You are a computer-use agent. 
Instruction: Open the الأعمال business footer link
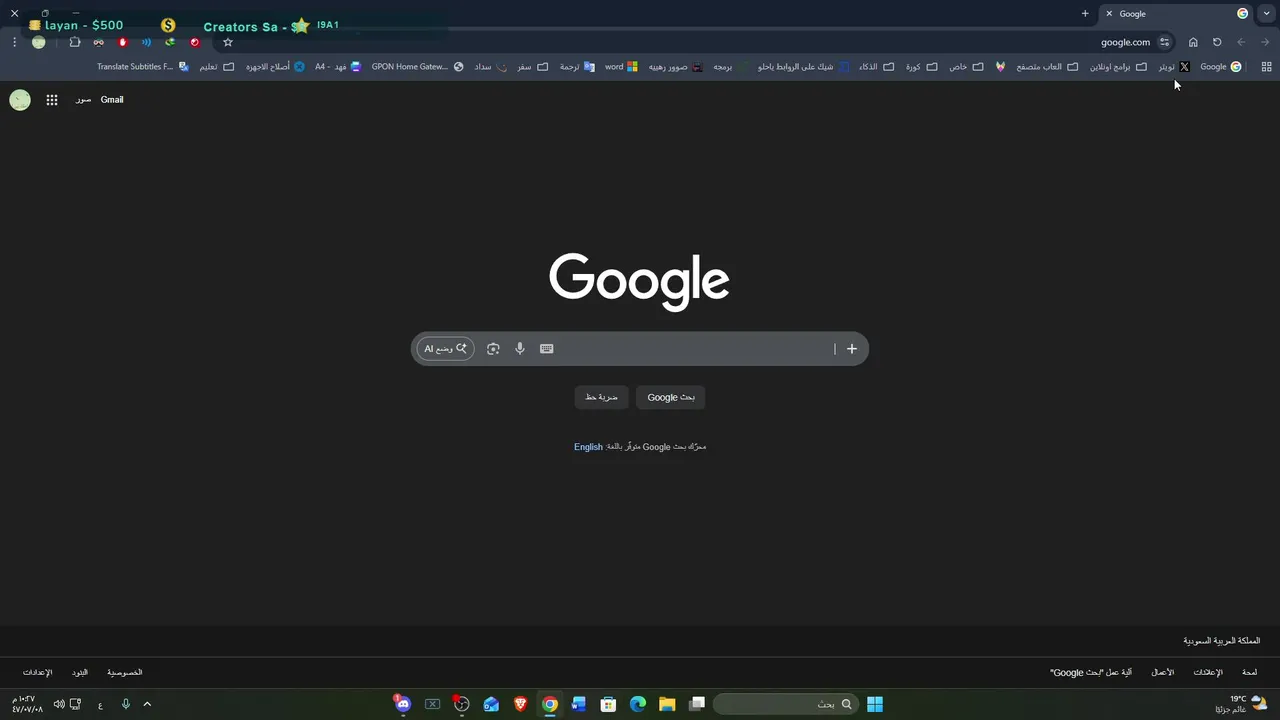[x=1163, y=673]
